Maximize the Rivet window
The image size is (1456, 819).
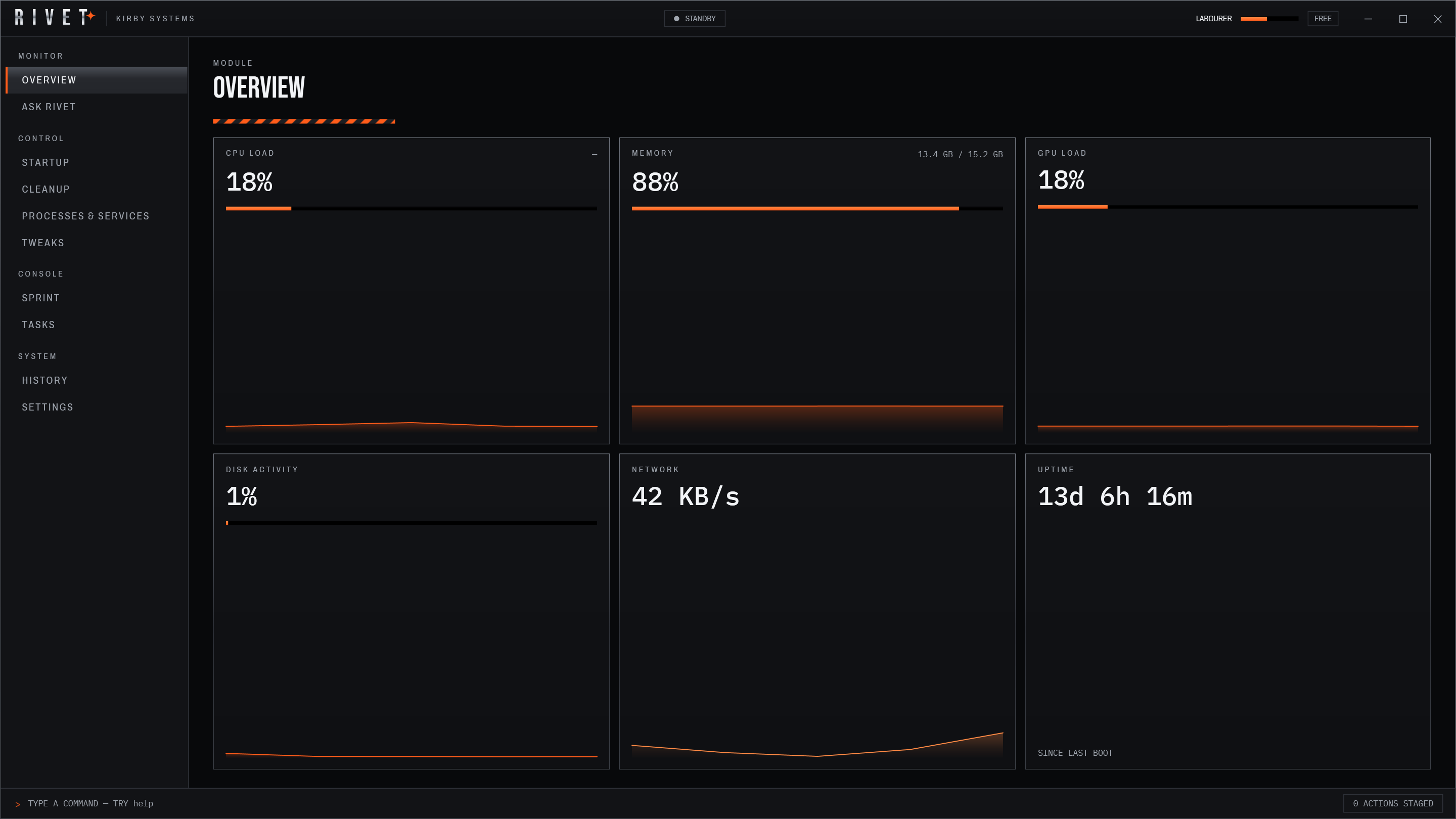[1403, 19]
